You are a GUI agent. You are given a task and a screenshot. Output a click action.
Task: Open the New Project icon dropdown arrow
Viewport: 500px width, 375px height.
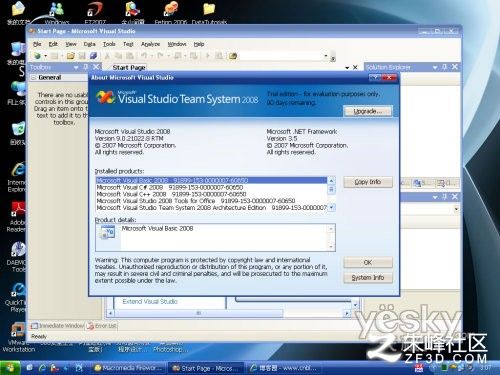(45, 56)
